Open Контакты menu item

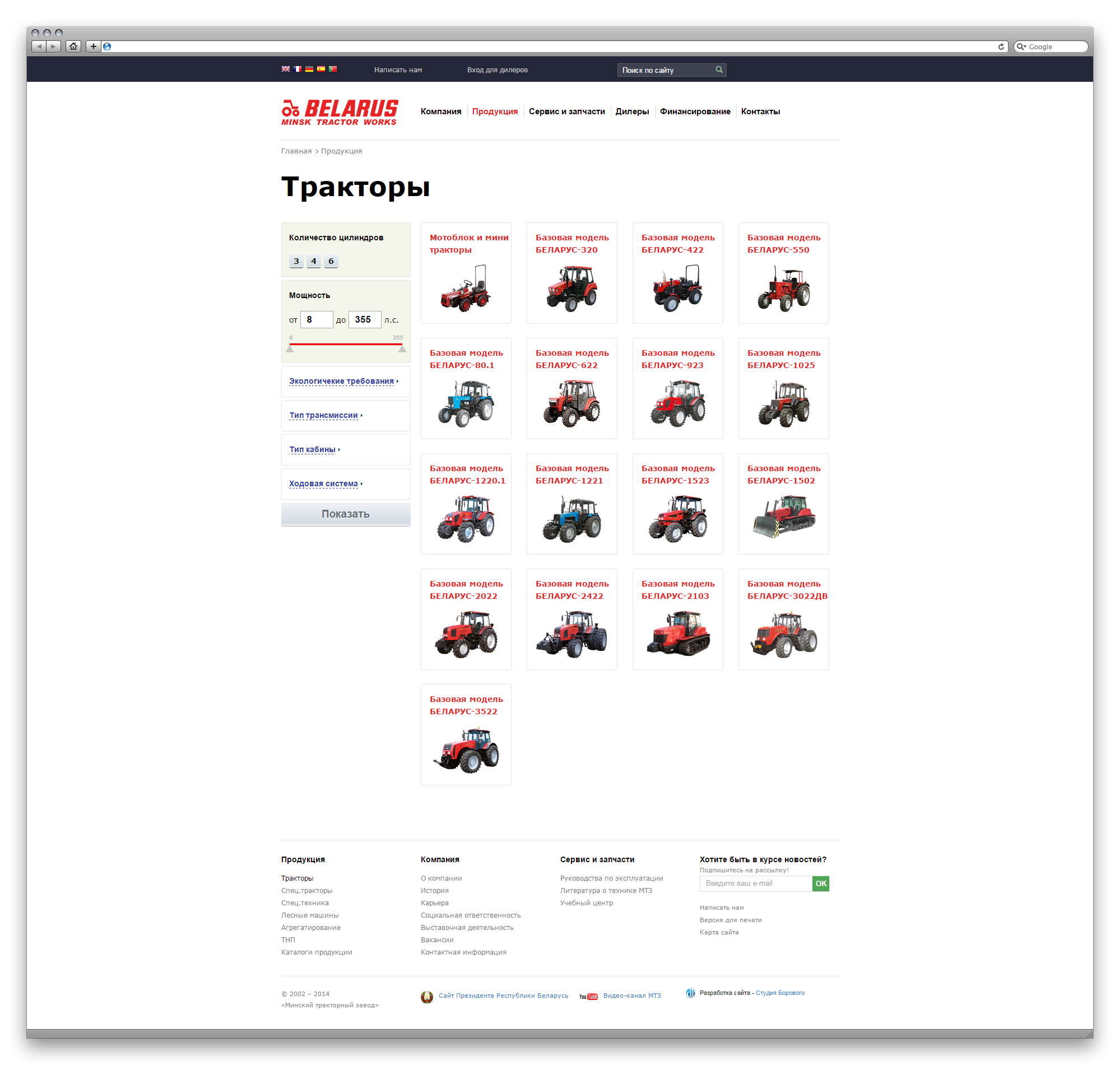pos(760,111)
